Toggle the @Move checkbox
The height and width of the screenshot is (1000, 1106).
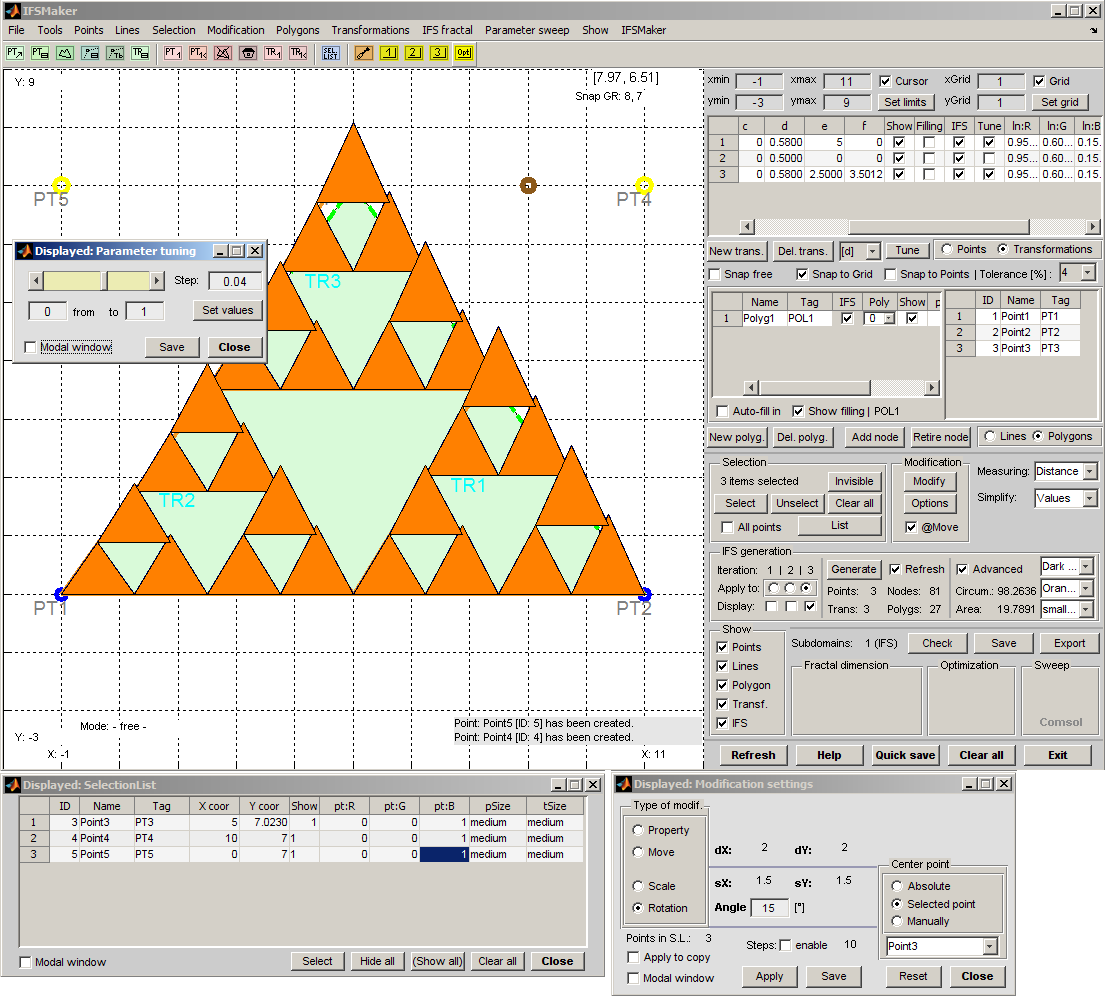point(911,528)
